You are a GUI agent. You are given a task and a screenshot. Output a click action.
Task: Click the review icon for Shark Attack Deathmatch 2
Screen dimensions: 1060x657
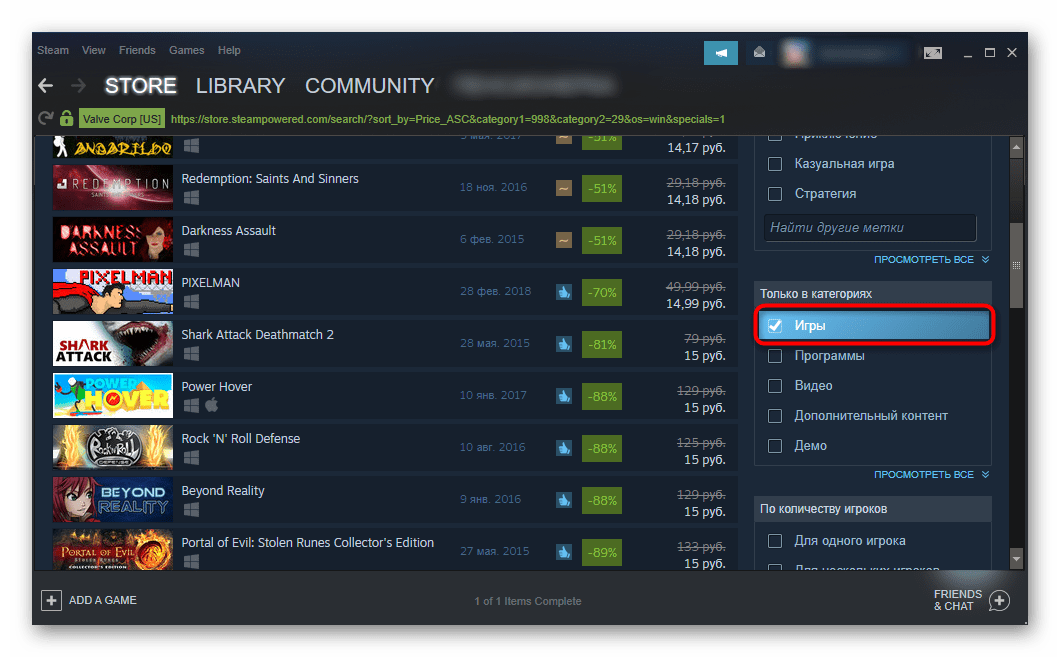tap(564, 344)
